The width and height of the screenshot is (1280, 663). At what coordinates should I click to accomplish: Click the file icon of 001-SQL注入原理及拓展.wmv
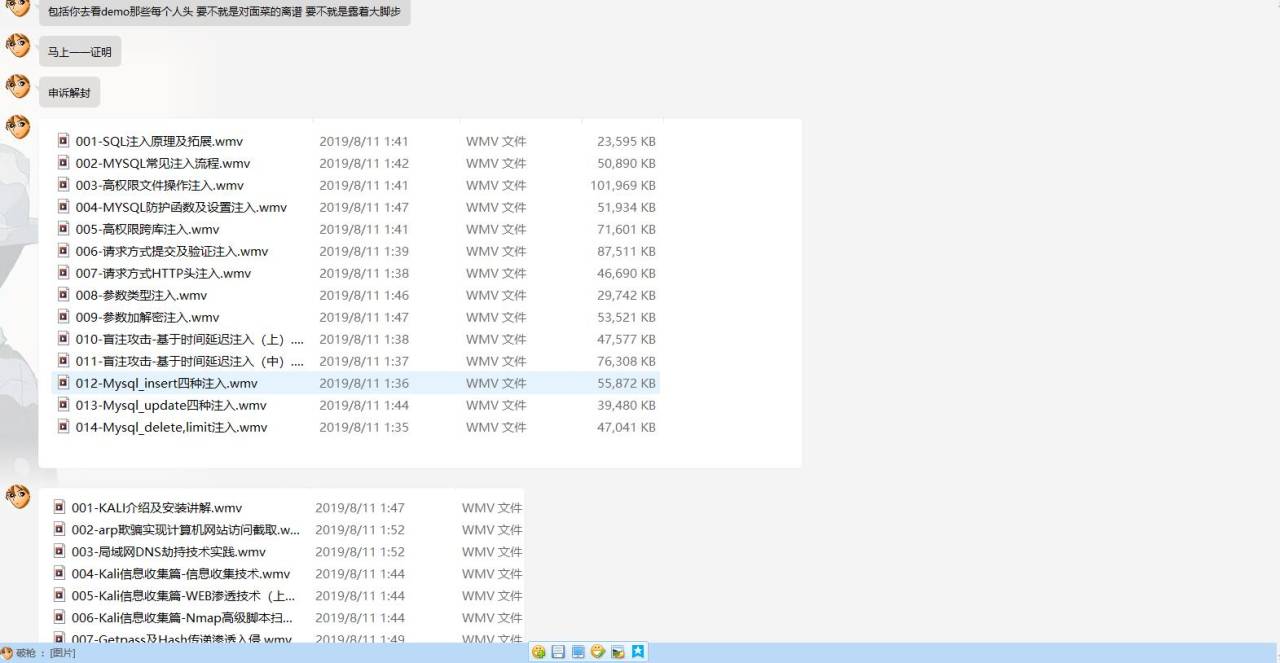64,141
